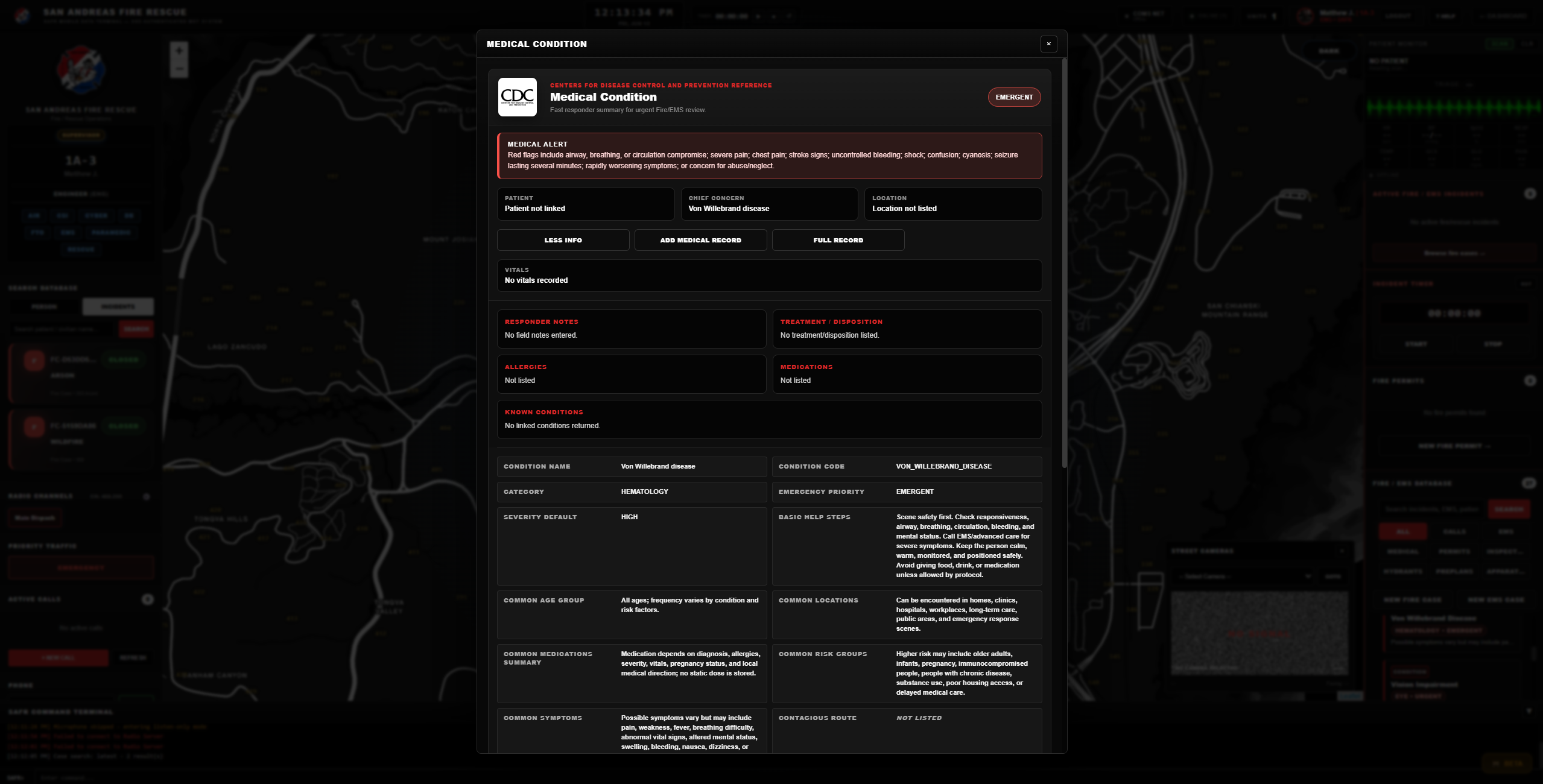
Task: Click SEARCH in Fire/EMS Database panel
Action: 1509,510
